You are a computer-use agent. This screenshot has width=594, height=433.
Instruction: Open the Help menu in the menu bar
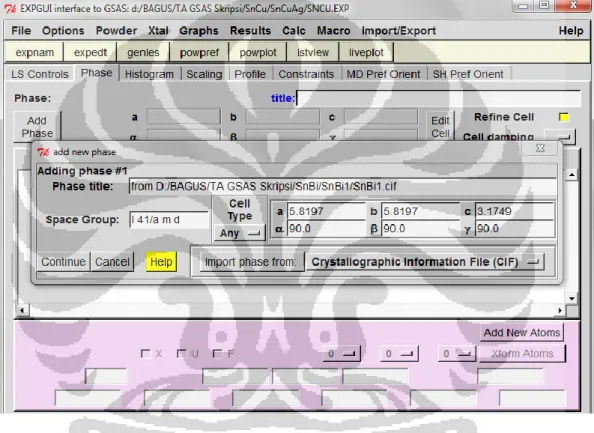[571, 31]
